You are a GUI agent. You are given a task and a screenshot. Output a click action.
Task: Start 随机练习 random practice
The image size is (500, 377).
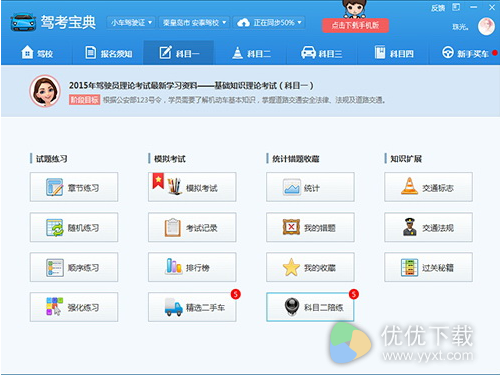click(74, 227)
